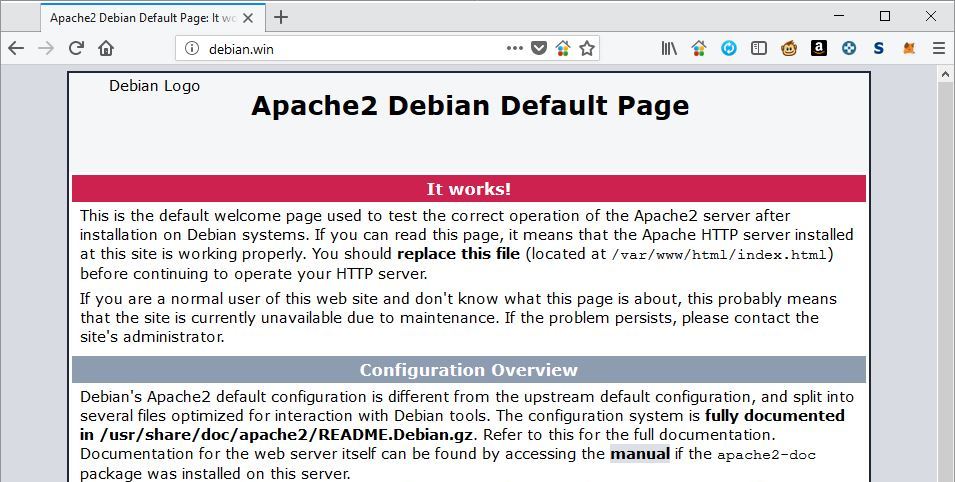Toggle the sidebar view

(x=759, y=48)
